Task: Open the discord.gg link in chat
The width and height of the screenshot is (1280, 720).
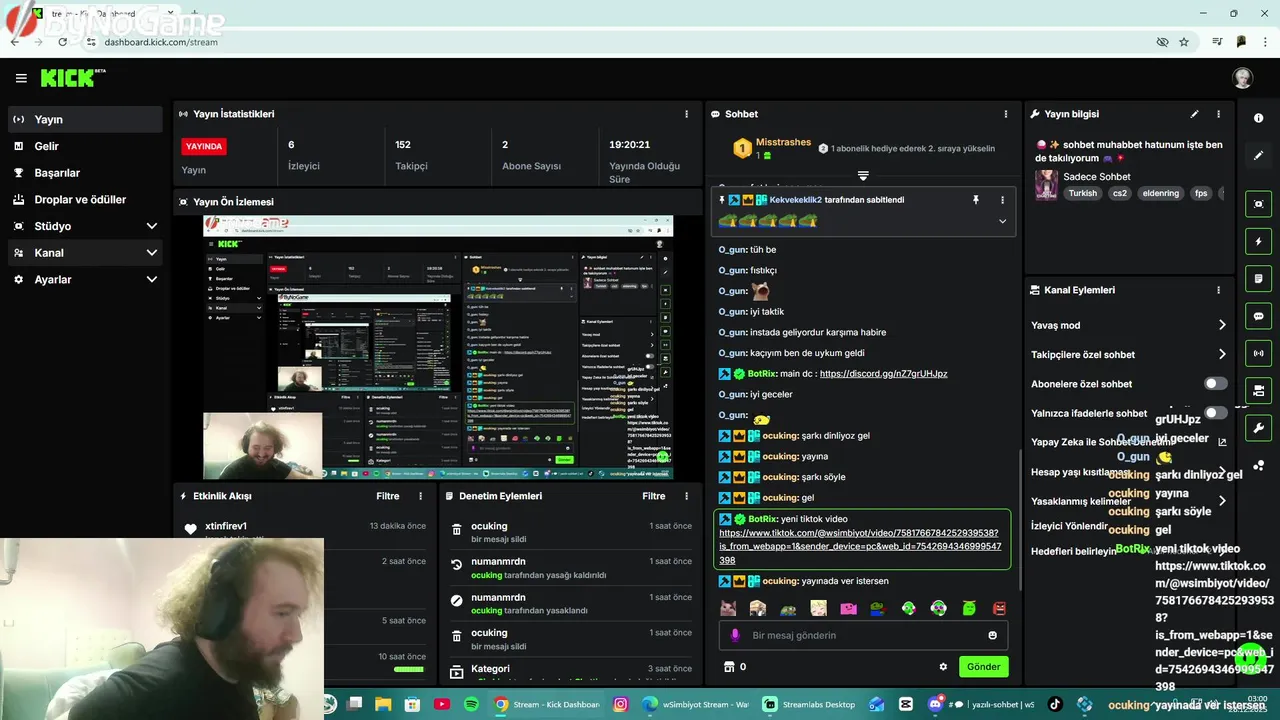Action: [883, 373]
